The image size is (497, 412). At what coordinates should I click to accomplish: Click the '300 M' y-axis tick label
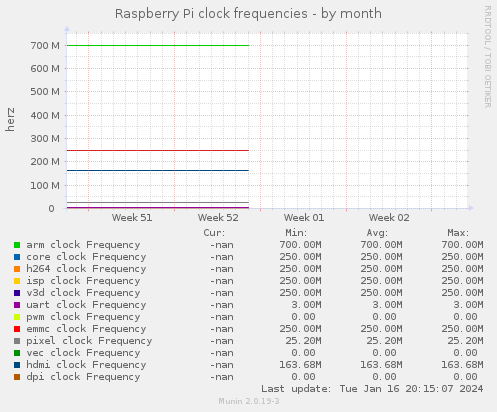pos(45,139)
